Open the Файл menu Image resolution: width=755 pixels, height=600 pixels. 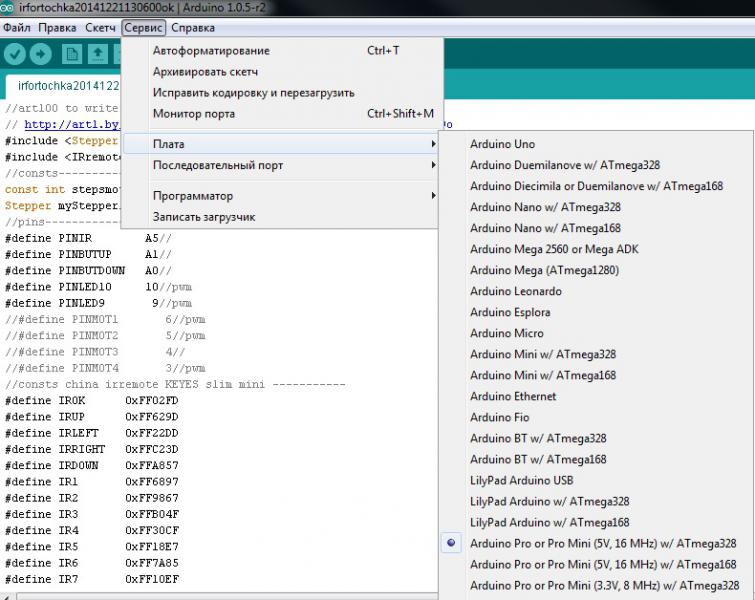pyautogui.click(x=16, y=28)
